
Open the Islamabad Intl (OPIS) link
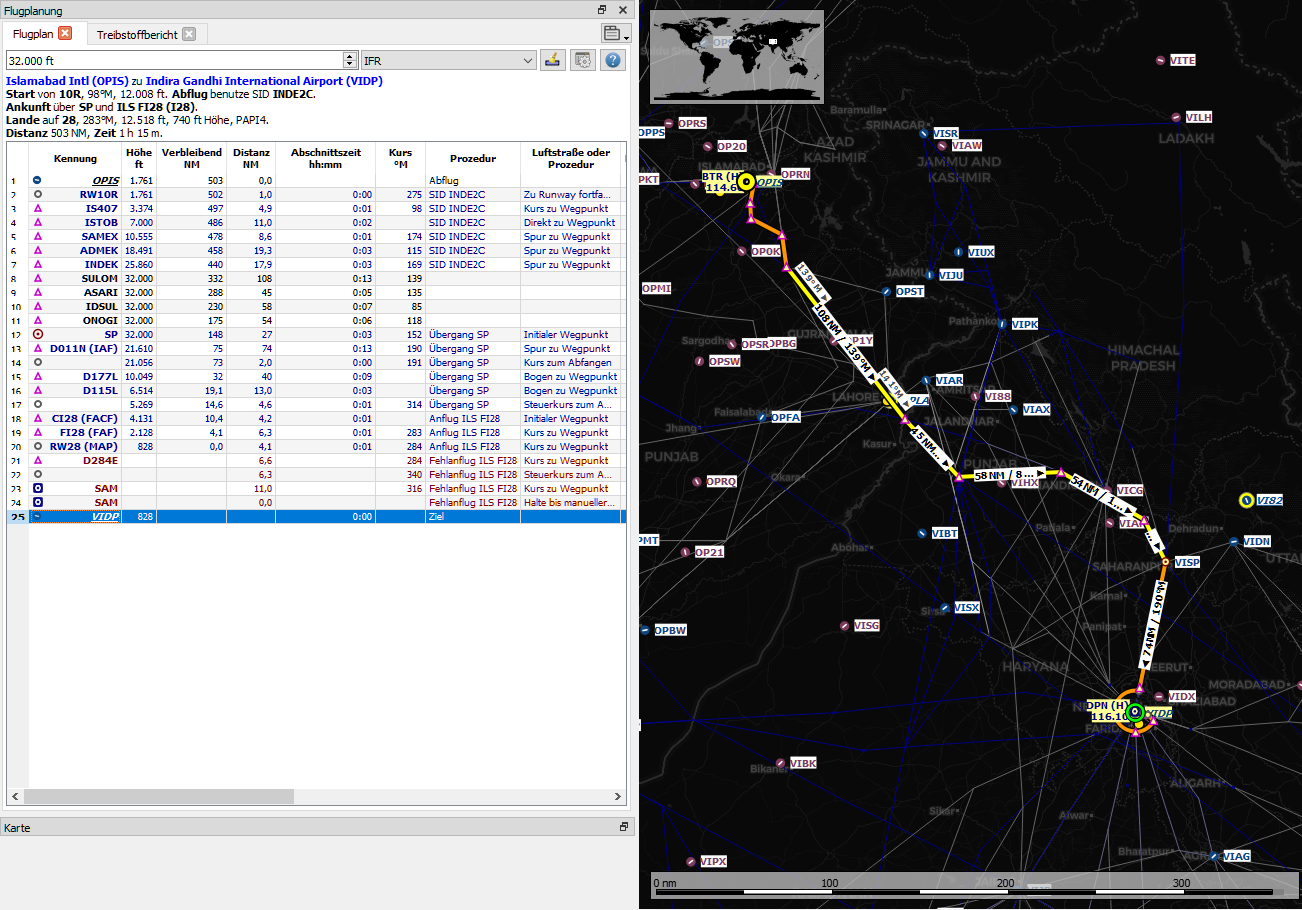[66, 81]
